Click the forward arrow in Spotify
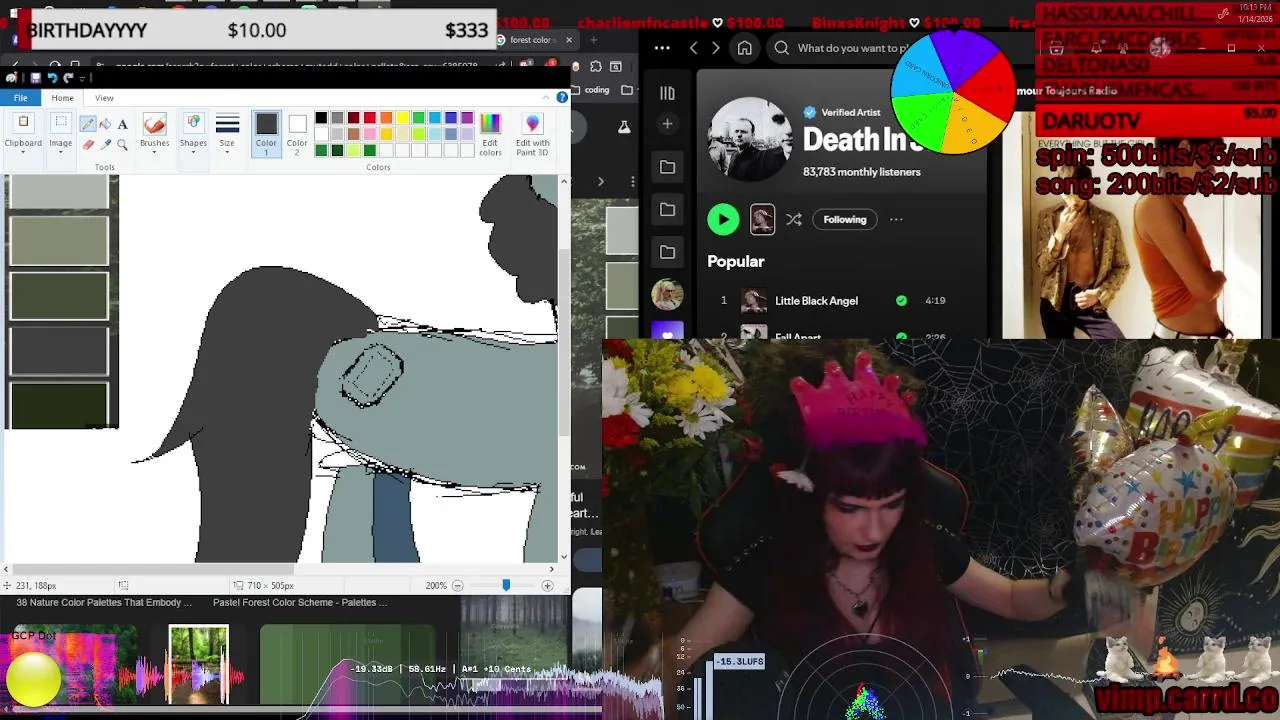Image resolution: width=1280 pixels, height=720 pixels. [715, 48]
